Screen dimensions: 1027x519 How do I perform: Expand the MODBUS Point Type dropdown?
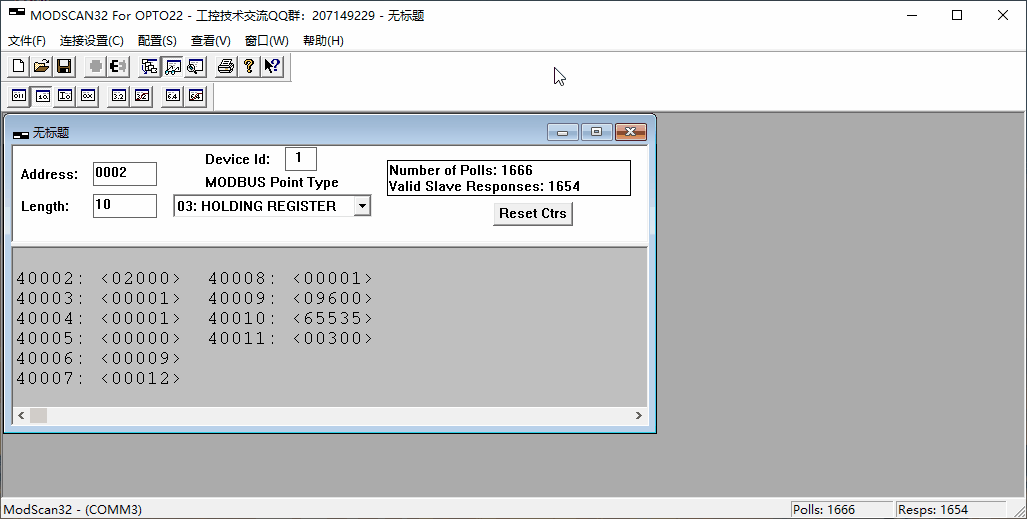[362, 206]
